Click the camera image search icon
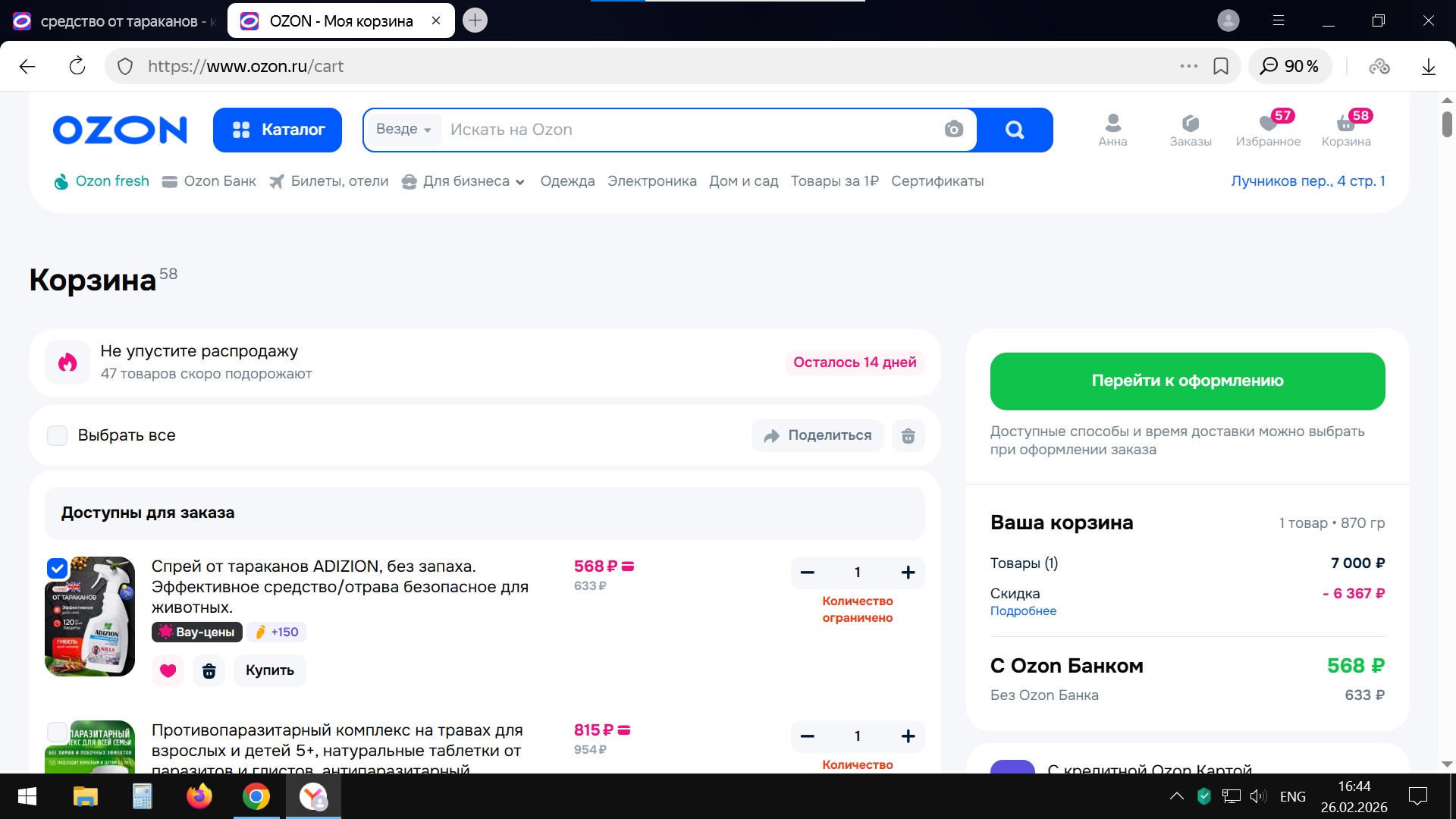1456x819 pixels. pos(953,130)
